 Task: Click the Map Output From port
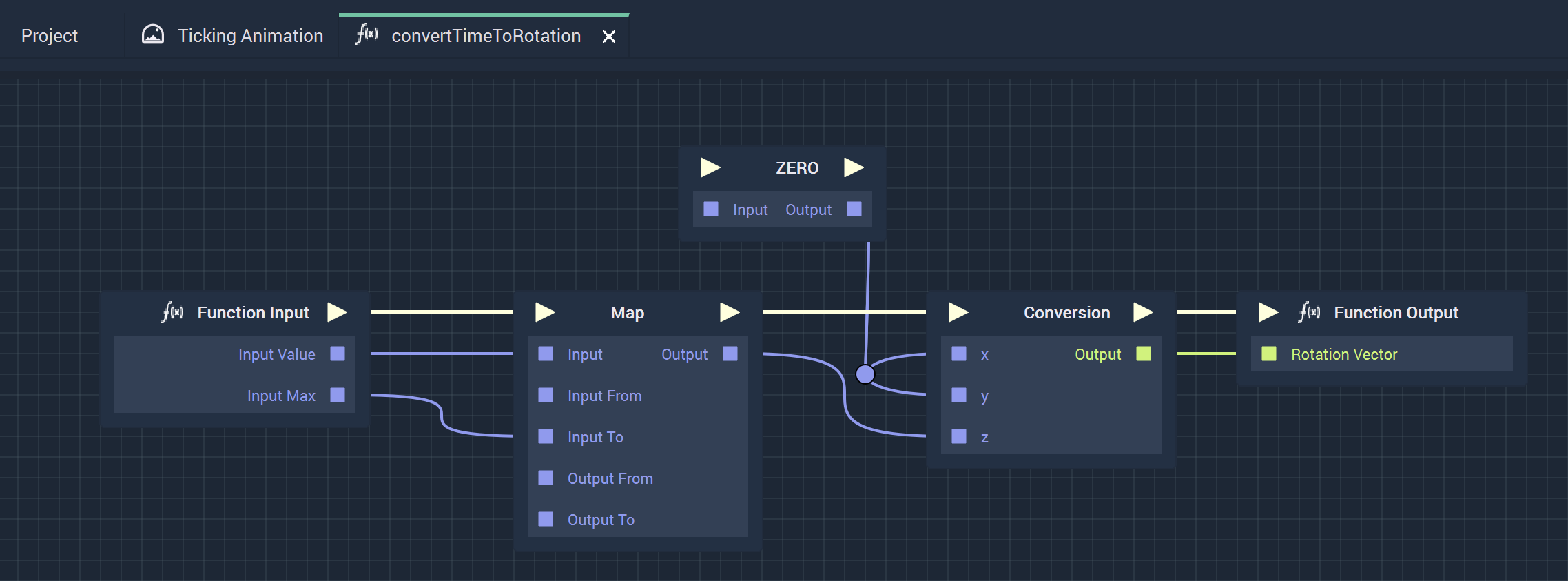tap(546, 478)
